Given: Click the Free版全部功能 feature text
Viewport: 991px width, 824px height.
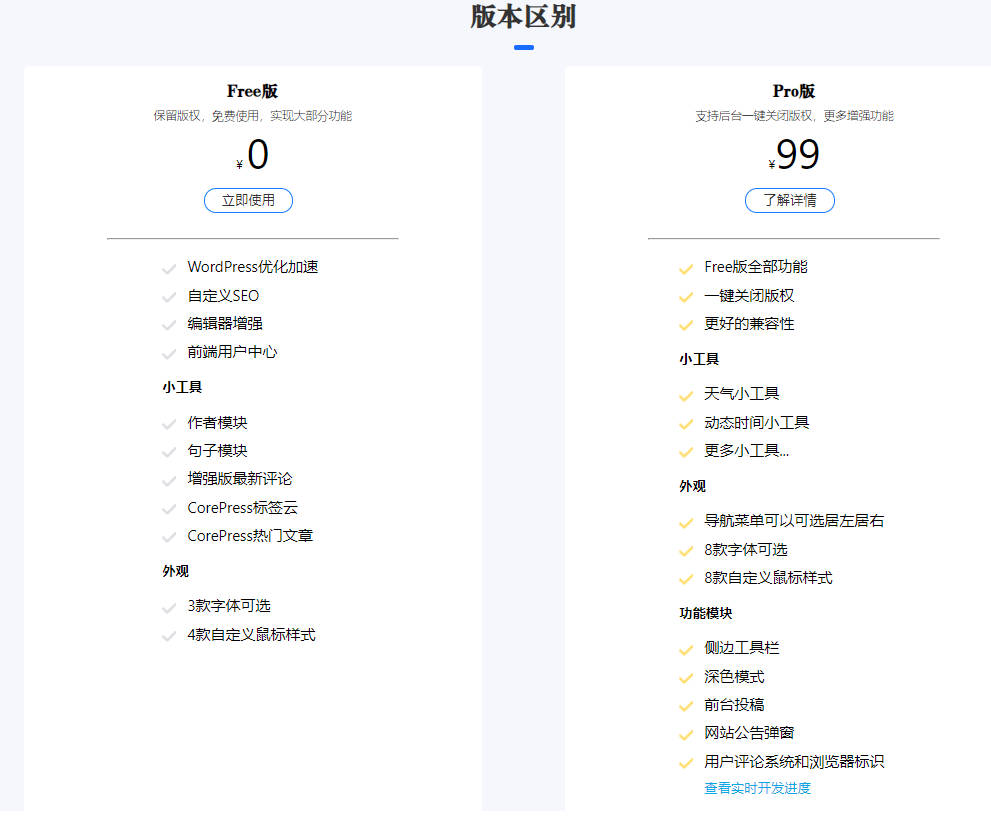Looking at the screenshot, I should 756,267.
